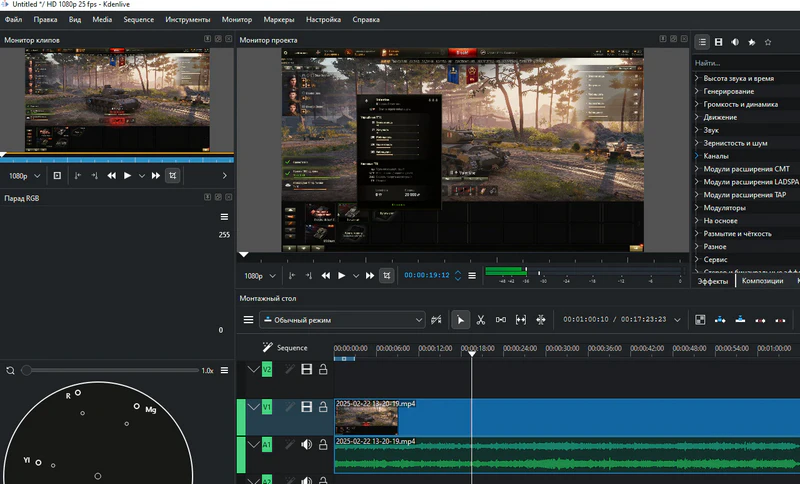
Task: Select the Razor (scissors) tool
Action: [480, 320]
